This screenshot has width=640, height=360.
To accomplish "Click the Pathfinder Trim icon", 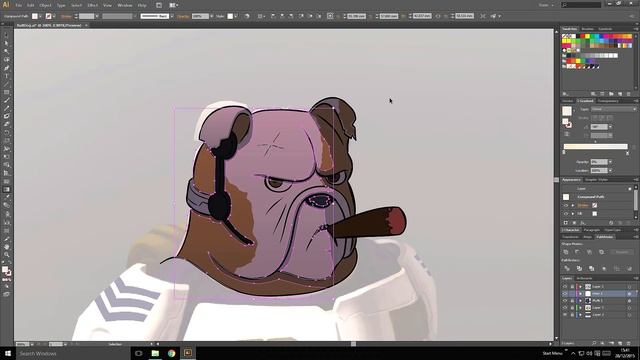I will (x=579, y=269).
